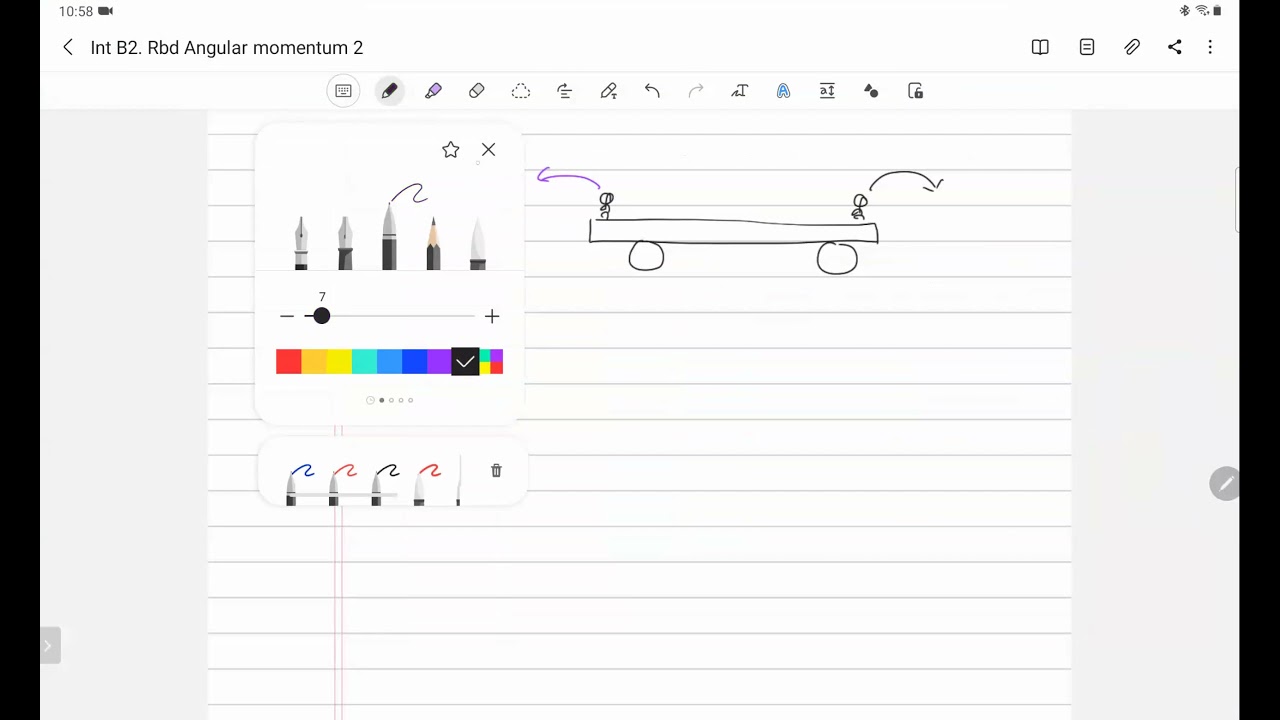Open the easy writing pad tool
This screenshot has width=1280, height=720.
(x=827, y=91)
